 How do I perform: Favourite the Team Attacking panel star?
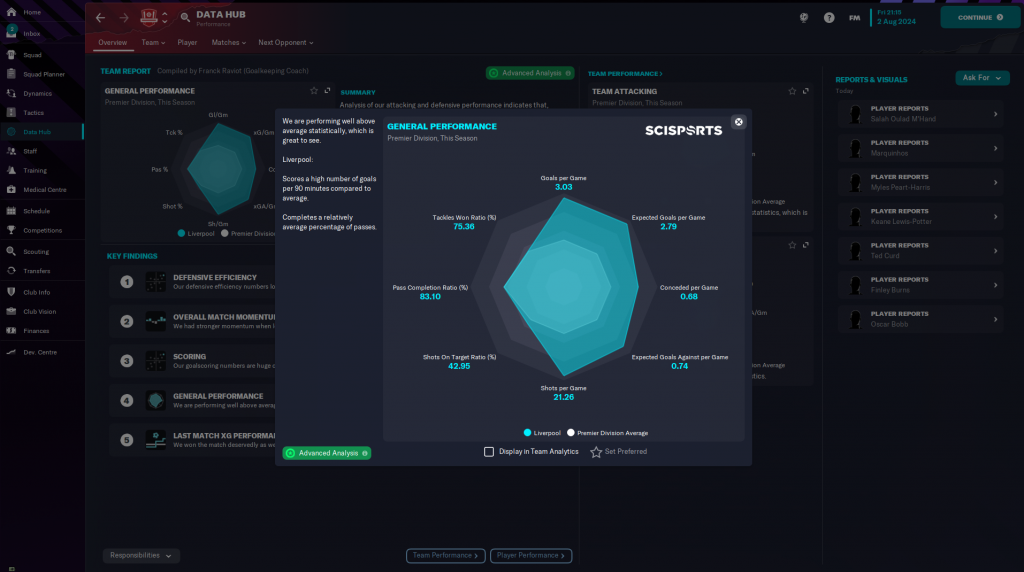pos(792,91)
